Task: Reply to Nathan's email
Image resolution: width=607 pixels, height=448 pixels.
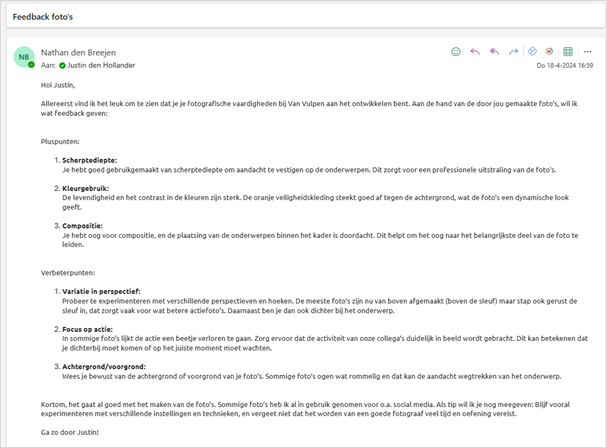Action: click(475, 51)
